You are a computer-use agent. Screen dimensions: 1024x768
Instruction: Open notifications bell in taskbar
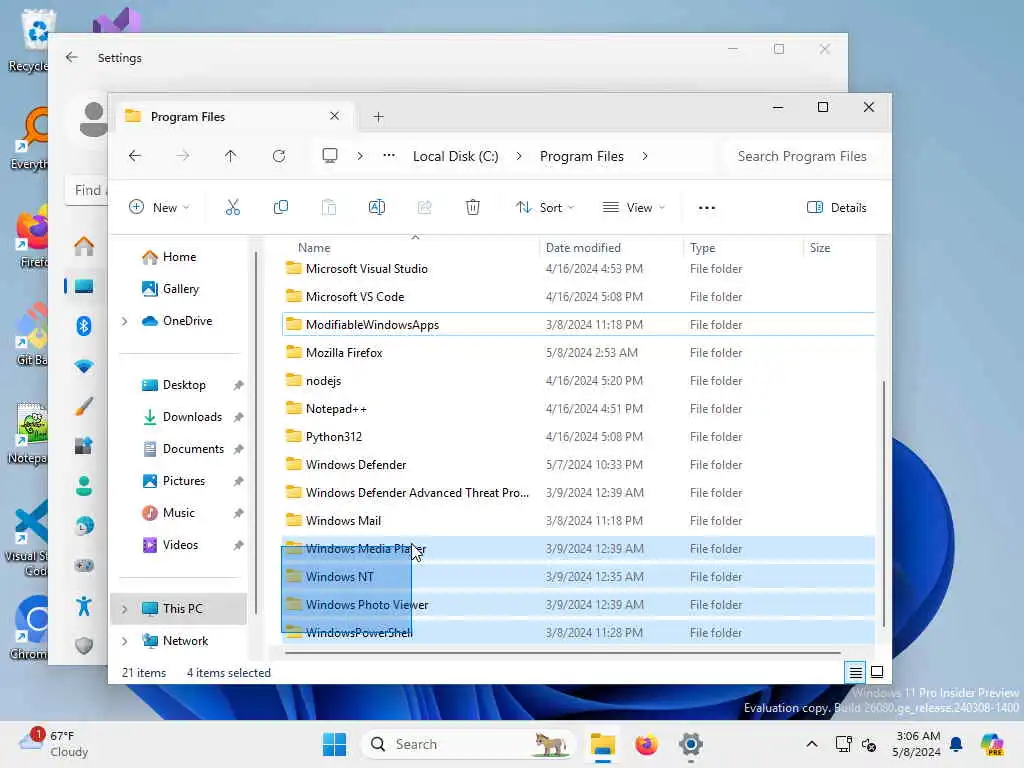tap(956, 744)
